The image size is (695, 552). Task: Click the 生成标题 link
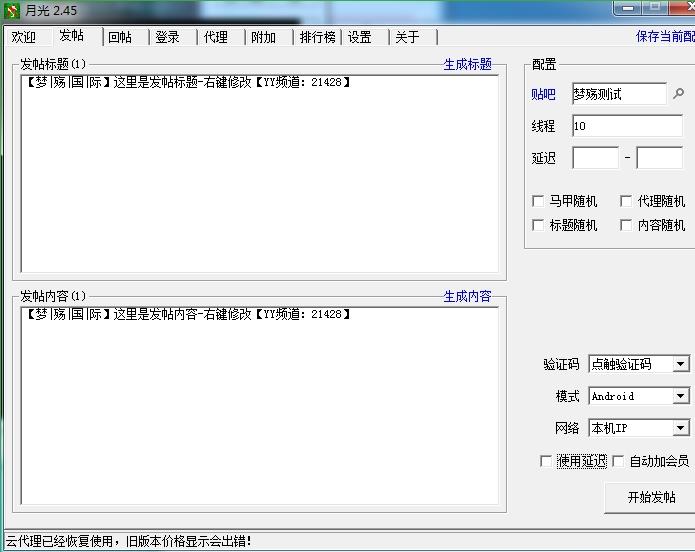click(468, 64)
